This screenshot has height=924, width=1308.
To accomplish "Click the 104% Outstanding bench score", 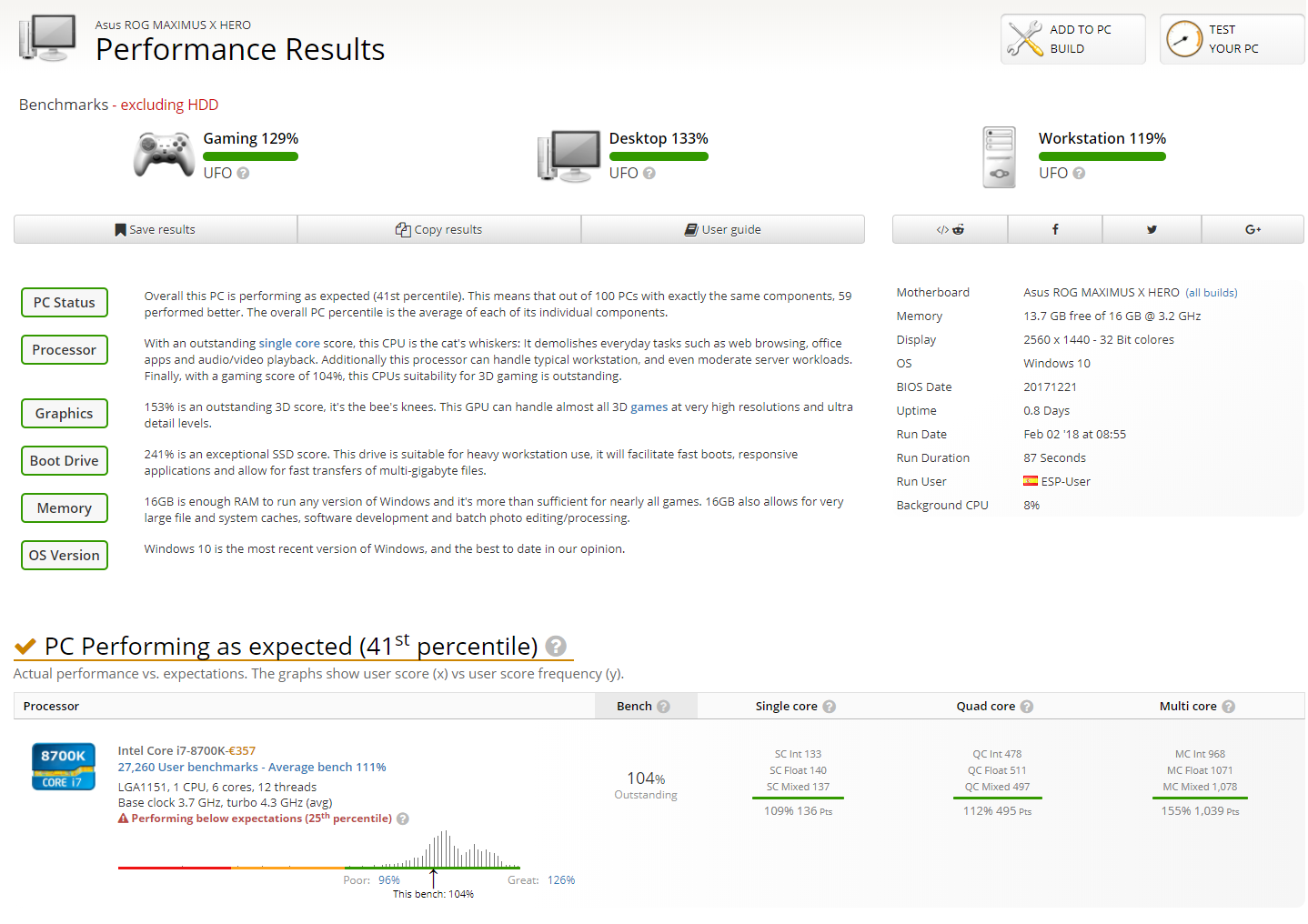I will 646,785.
